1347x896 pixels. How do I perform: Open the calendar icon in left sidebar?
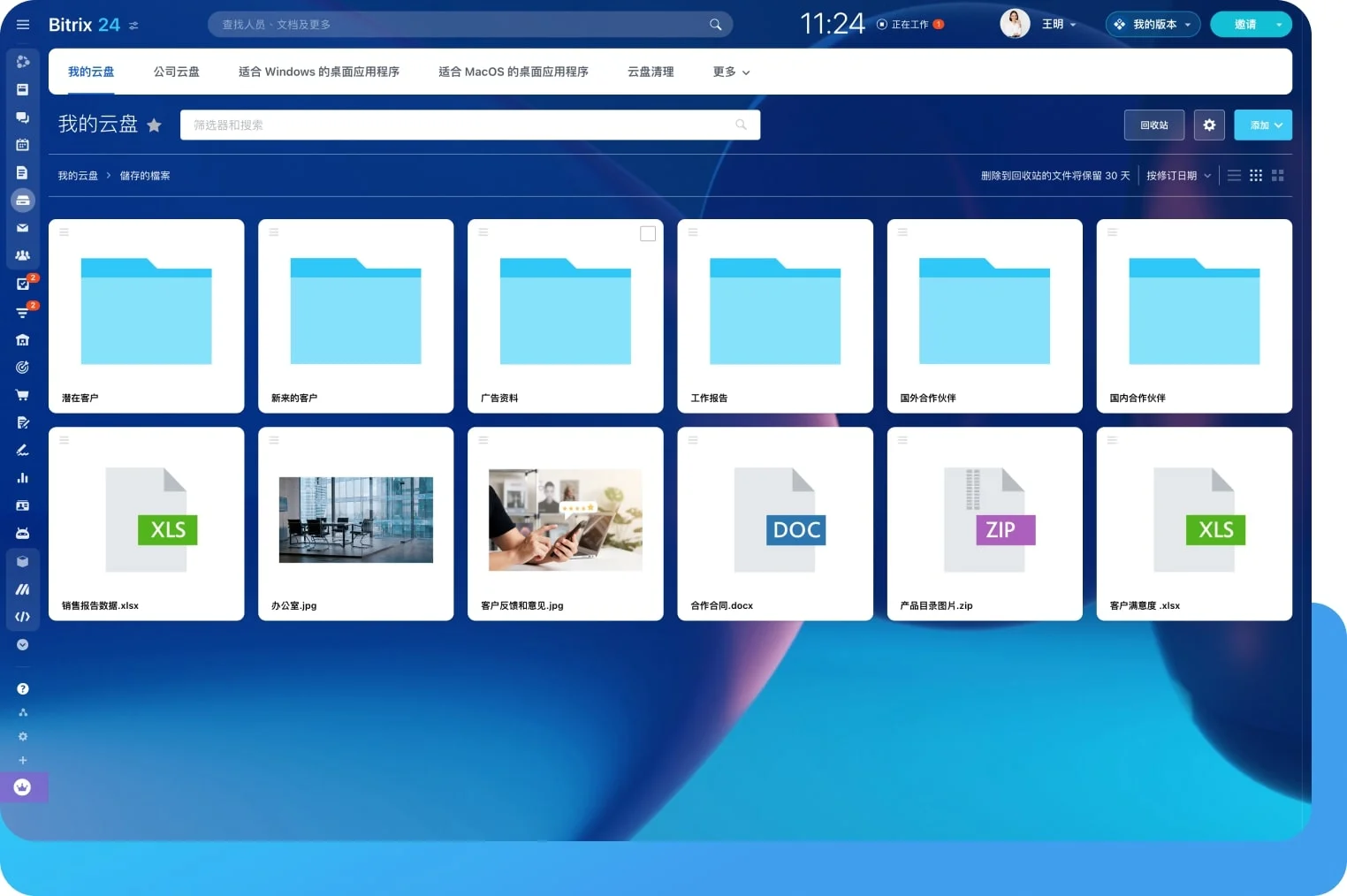click(x=23, y=145)
